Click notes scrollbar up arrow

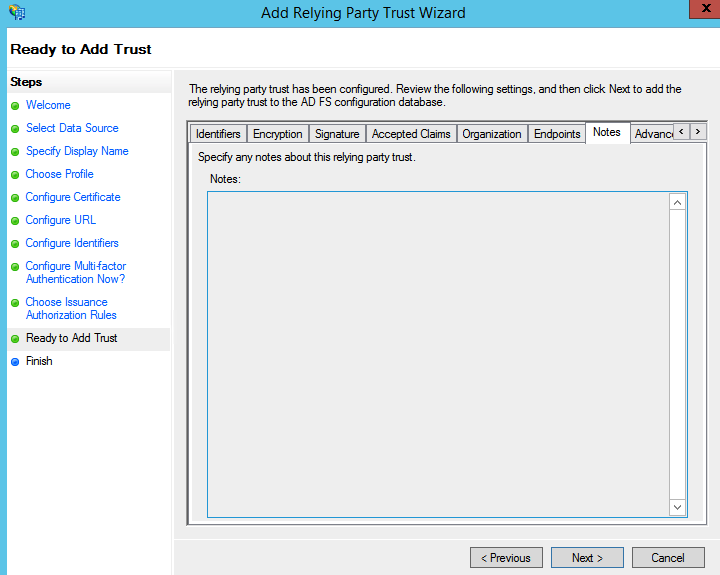[677, 203]
